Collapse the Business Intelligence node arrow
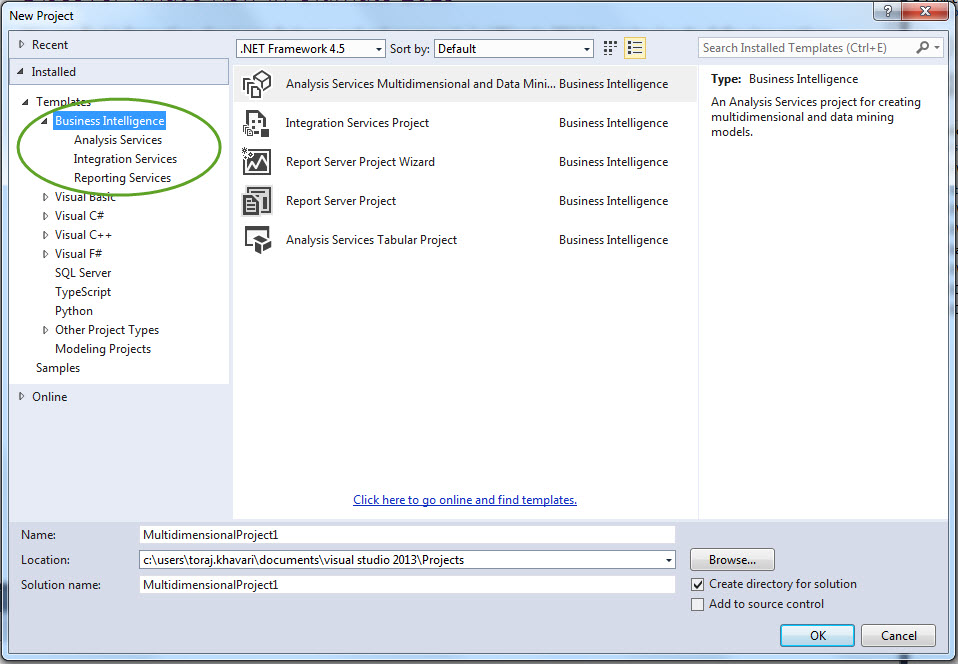 click(x=44, y=122)
